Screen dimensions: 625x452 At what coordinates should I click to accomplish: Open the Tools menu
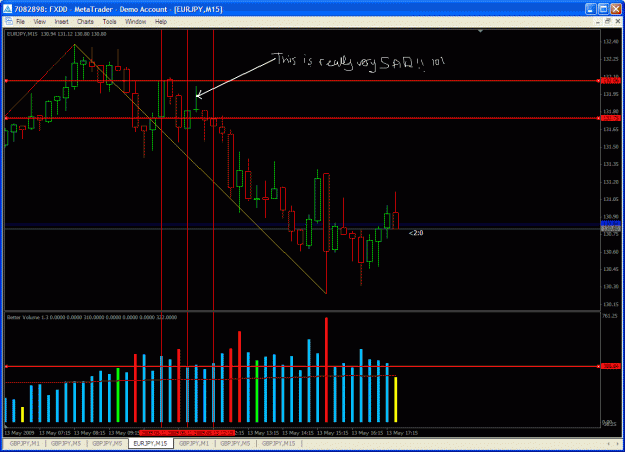coord(110,22)
